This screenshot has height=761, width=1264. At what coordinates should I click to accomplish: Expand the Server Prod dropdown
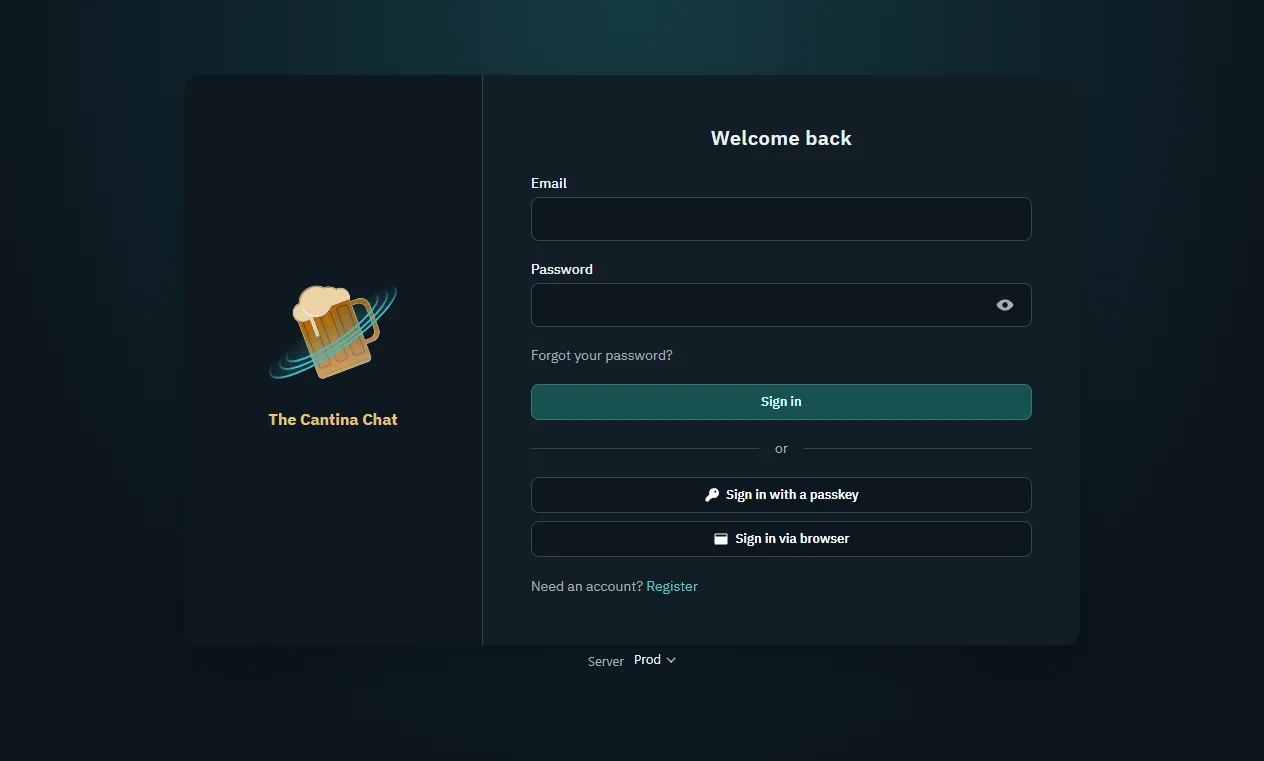pyautogui.click(x=655, y=660)
